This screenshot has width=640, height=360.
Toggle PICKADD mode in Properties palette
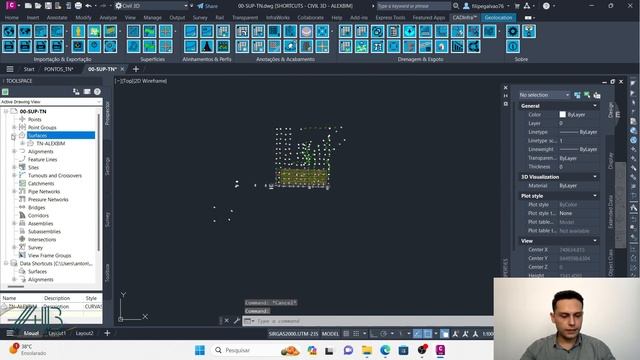577,95
